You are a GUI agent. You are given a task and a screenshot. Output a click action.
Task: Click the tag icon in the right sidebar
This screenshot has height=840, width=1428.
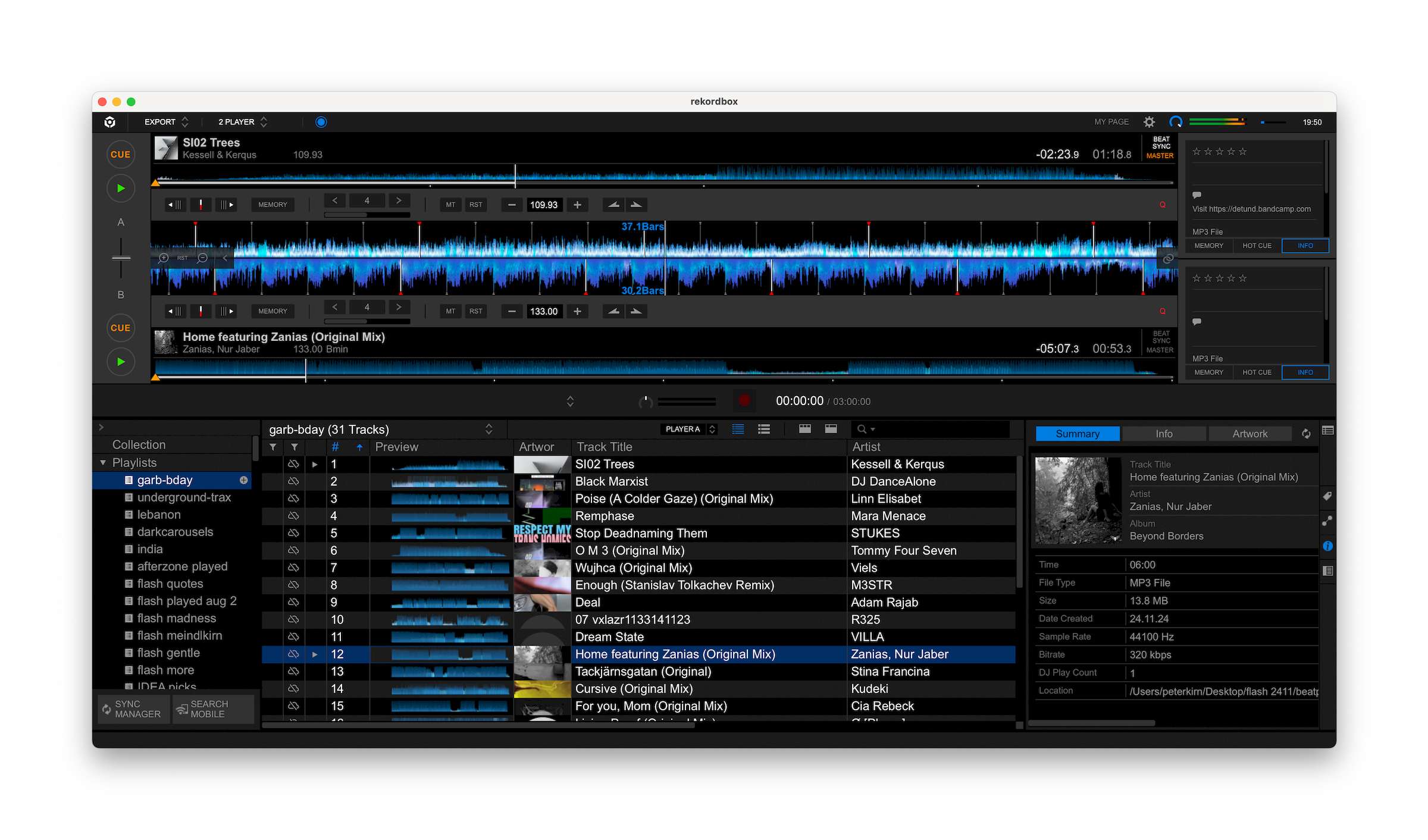1327,496
